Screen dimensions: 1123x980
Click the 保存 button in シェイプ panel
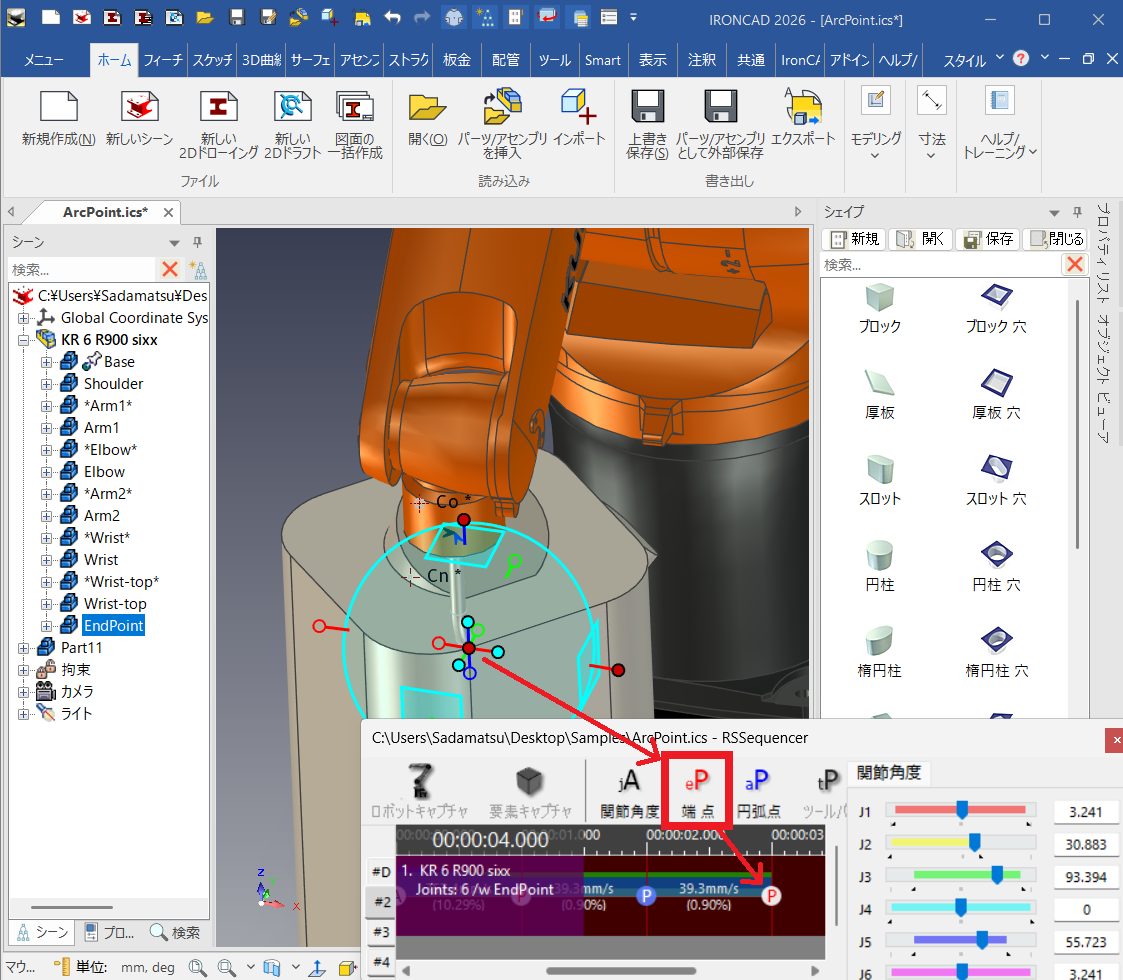988,239
